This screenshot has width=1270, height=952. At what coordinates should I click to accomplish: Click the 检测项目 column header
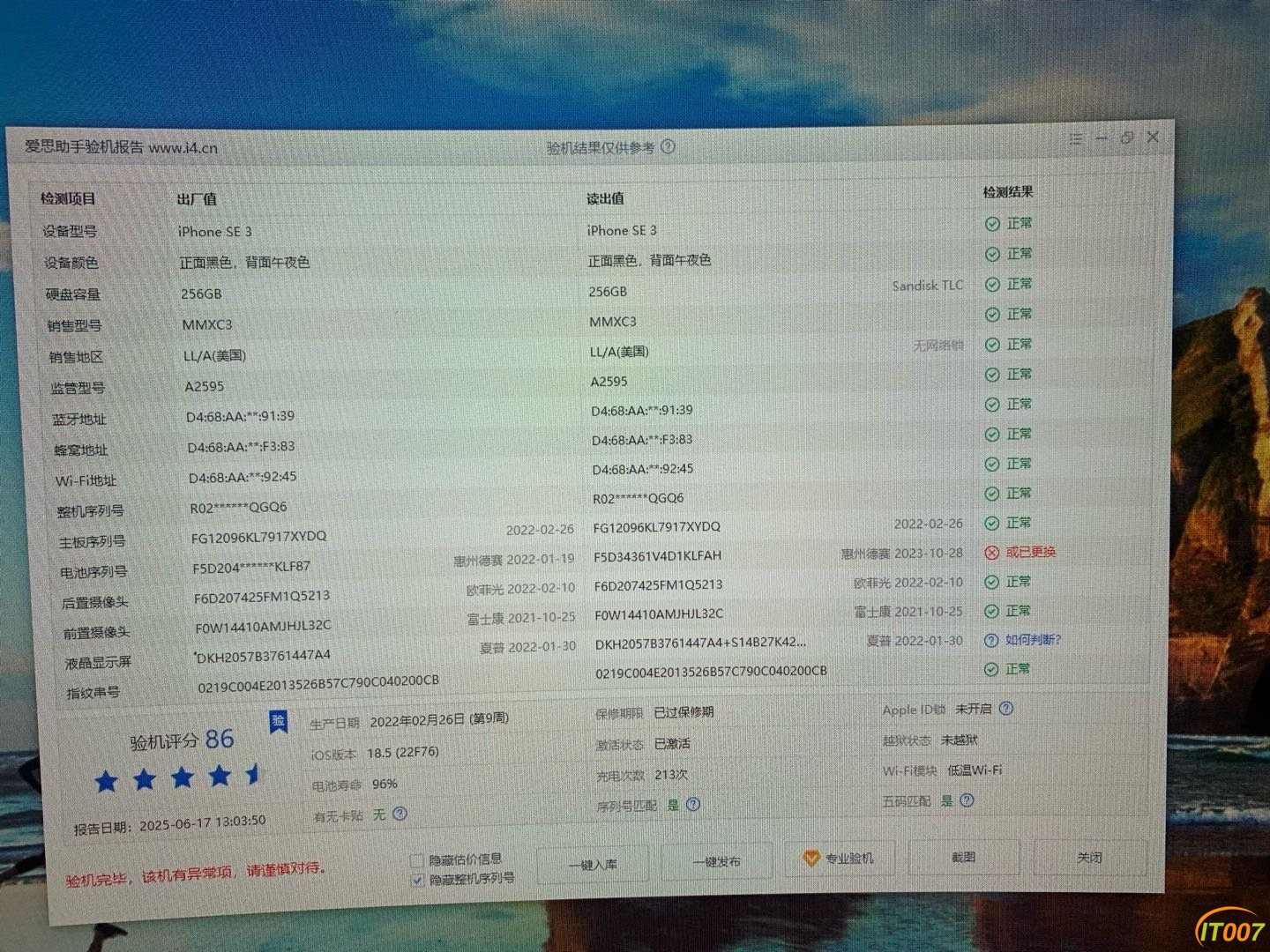tap(68, 199)
